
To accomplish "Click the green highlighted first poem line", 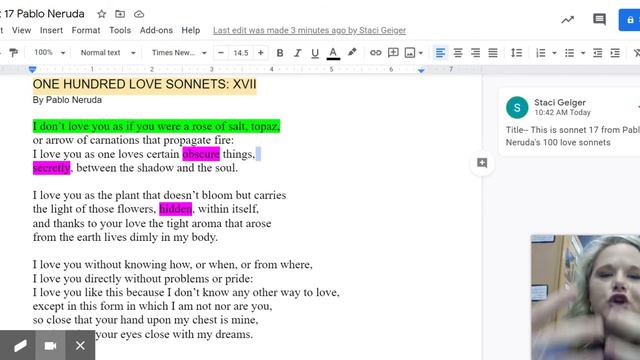I will point(156,127).
